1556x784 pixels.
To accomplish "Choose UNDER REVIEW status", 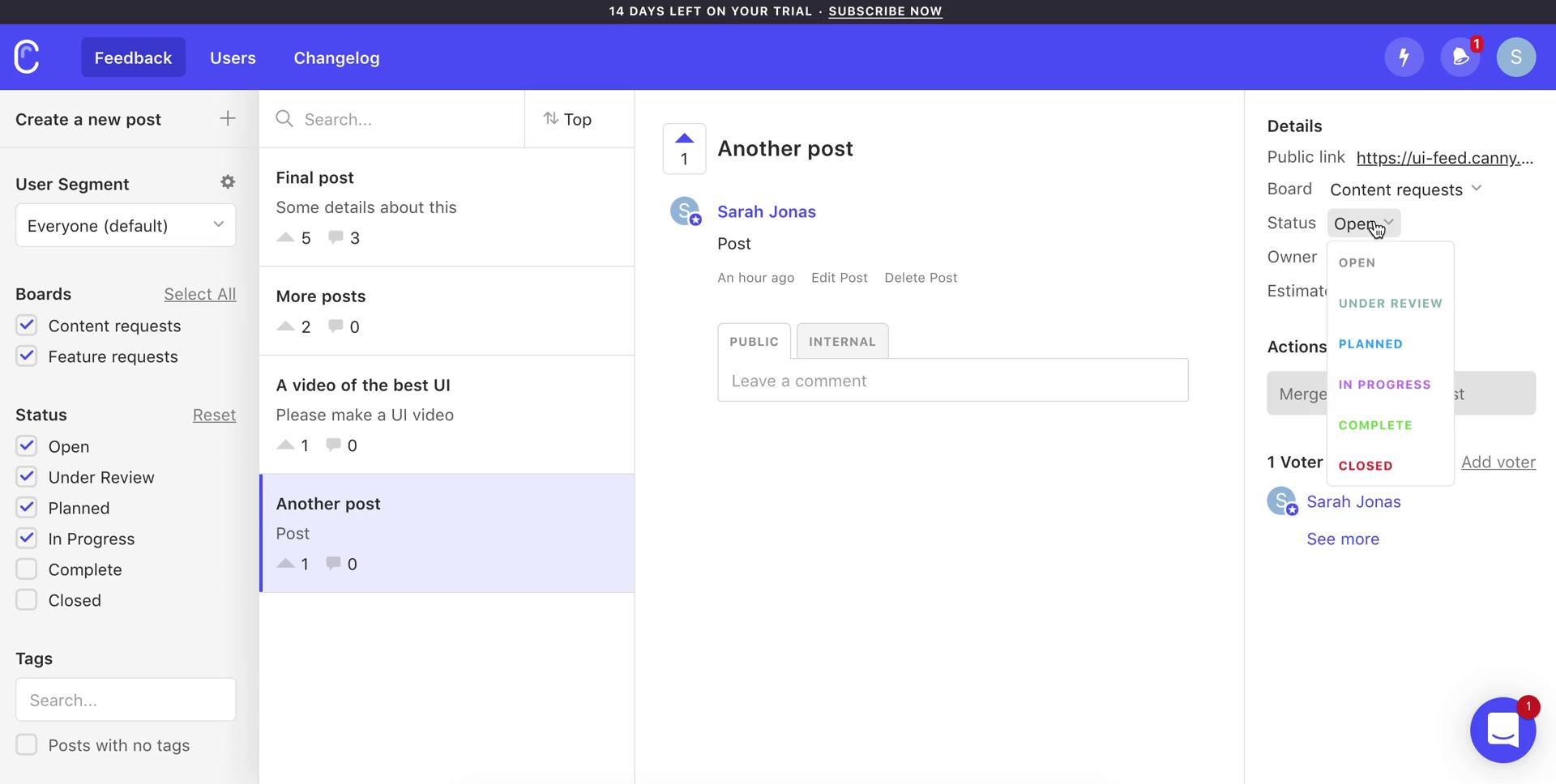I will (1391, 303).
